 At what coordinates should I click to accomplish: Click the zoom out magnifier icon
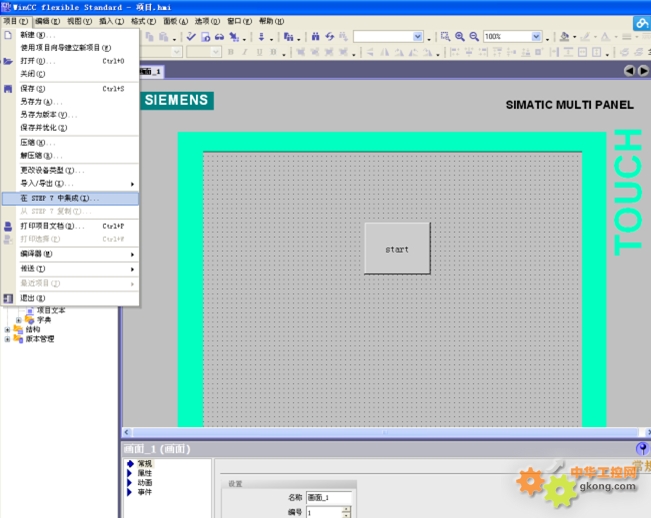click(474, 37)
